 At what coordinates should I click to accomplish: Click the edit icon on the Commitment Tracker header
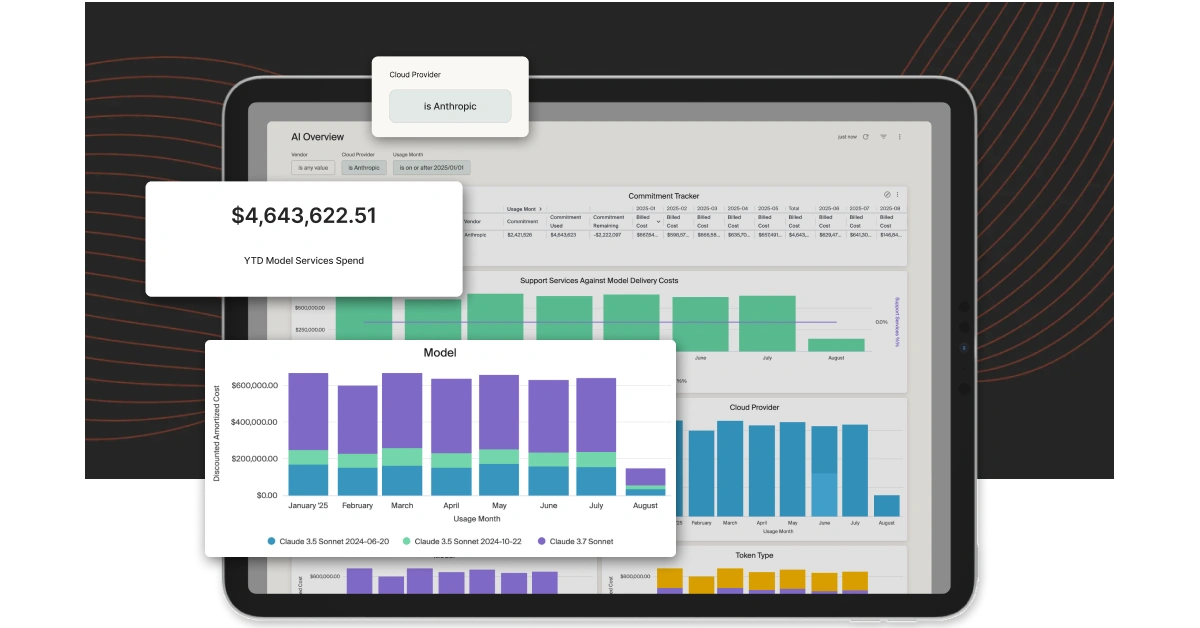[886, 196]
